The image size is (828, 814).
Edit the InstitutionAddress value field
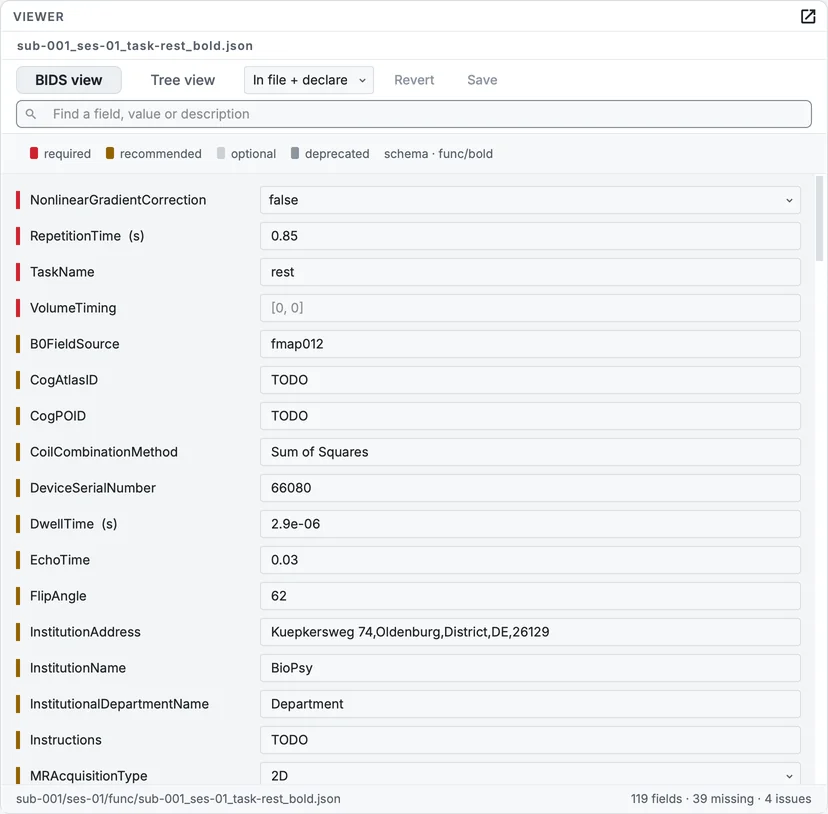[x=530, y=632]
